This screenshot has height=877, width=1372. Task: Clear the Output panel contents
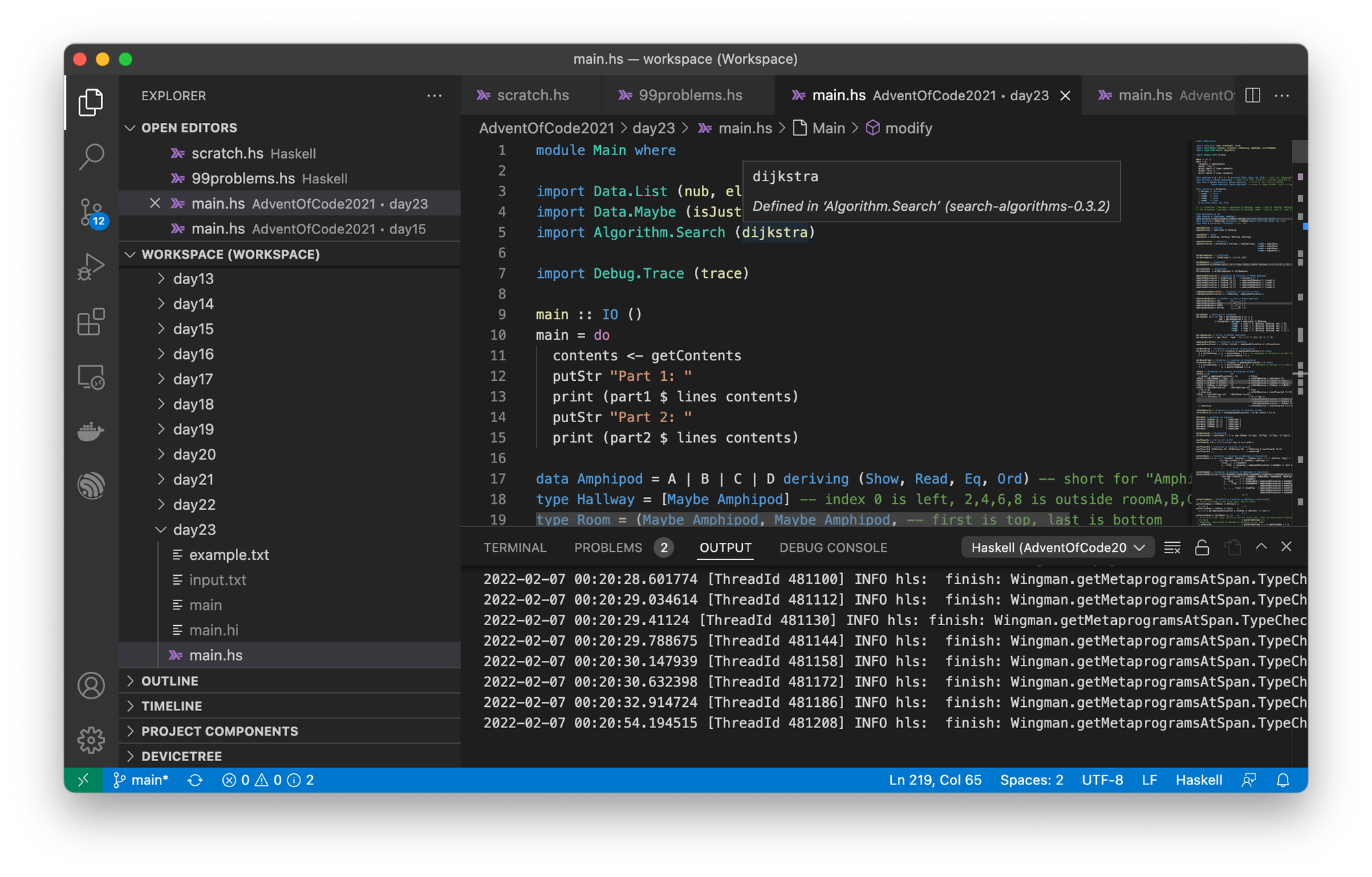(x=1172, y=547)
